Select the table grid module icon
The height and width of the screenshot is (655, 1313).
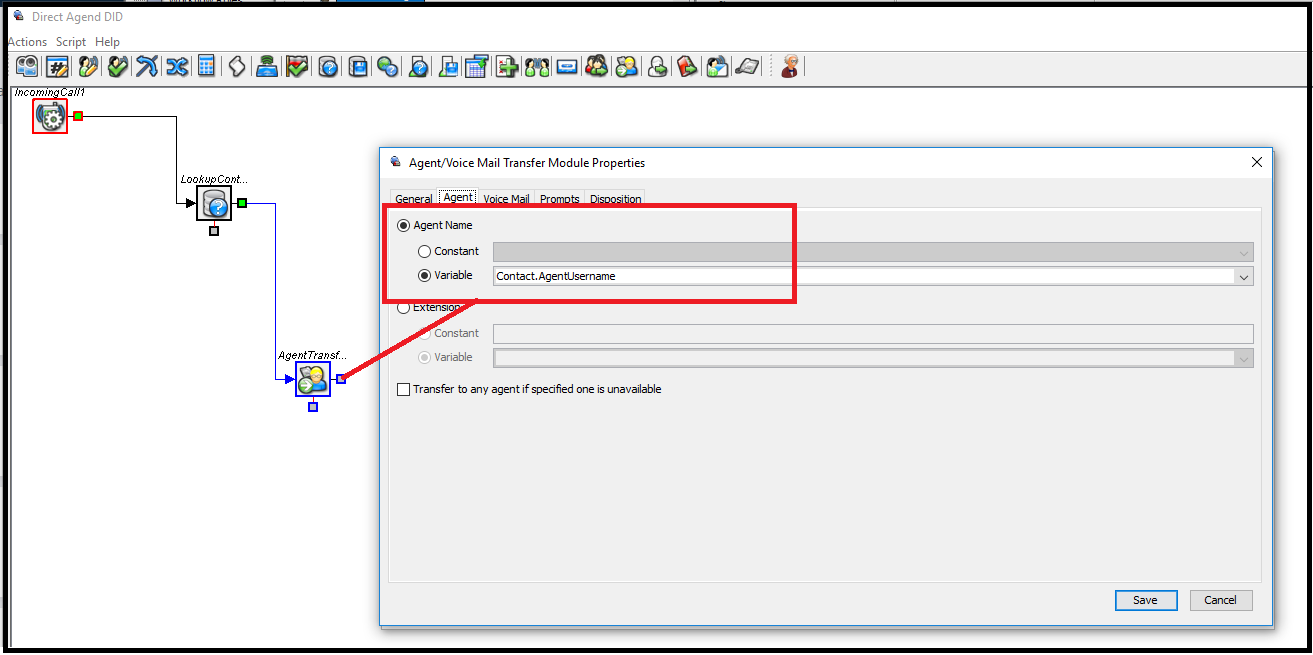pos(476,67)
